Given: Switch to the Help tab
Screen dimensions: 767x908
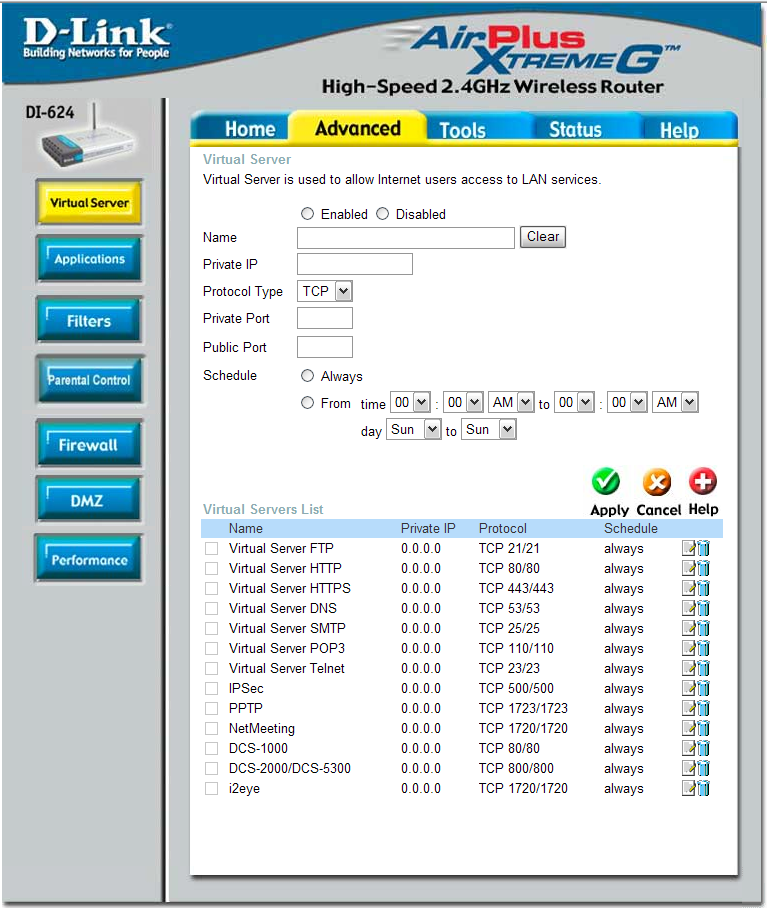Looking at the screenshot, I should point(680,130).
